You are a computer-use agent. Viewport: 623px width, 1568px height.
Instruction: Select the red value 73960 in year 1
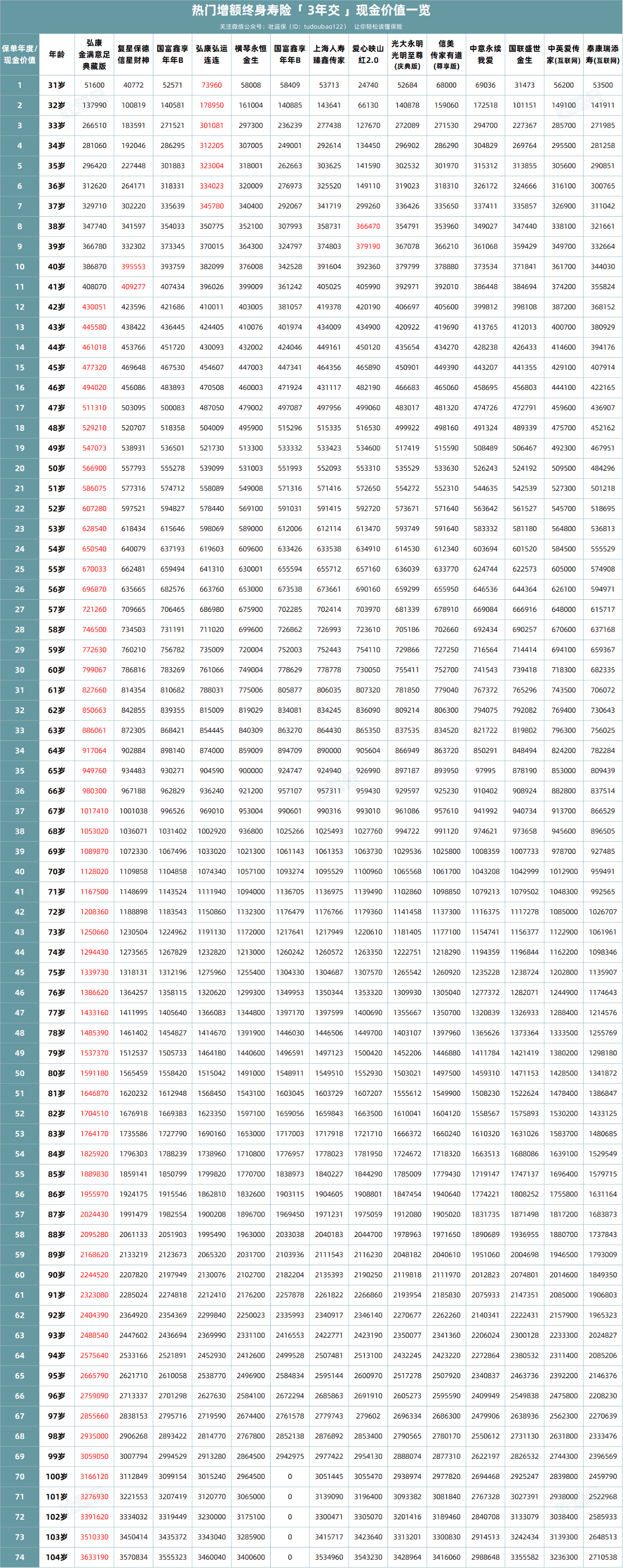pyautogui.click(x=212, y=85)
